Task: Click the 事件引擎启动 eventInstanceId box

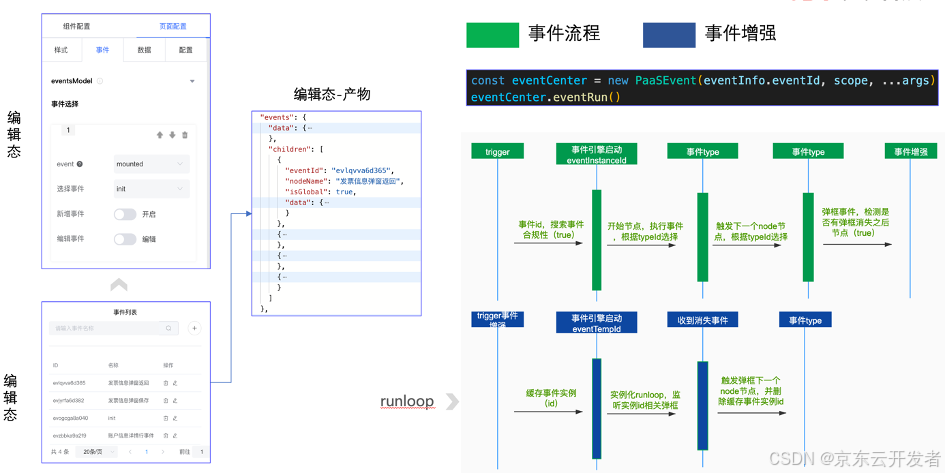Action: click(x=597, y=154)
